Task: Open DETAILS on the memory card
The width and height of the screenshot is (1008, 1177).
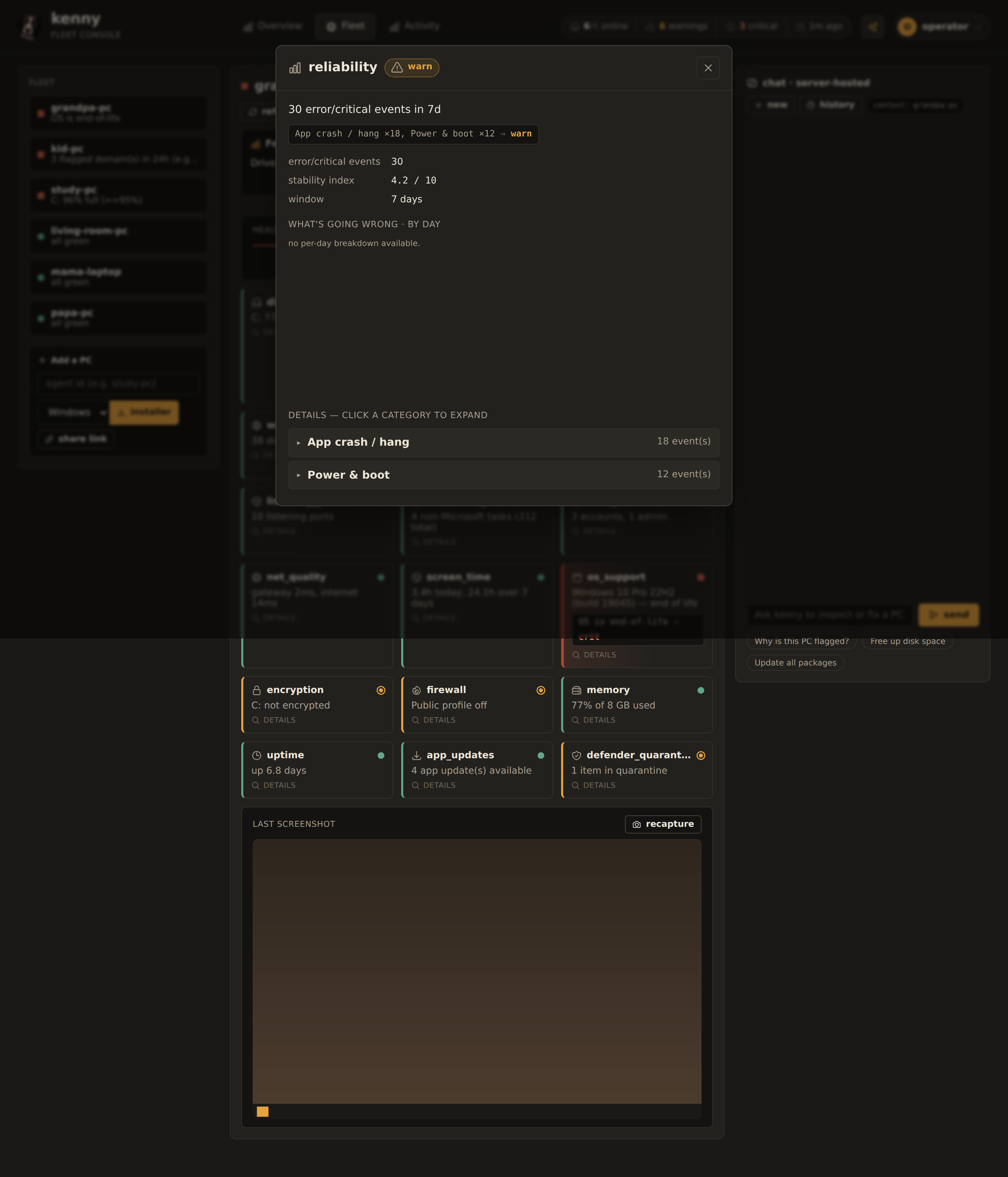Action: (593, 720)
